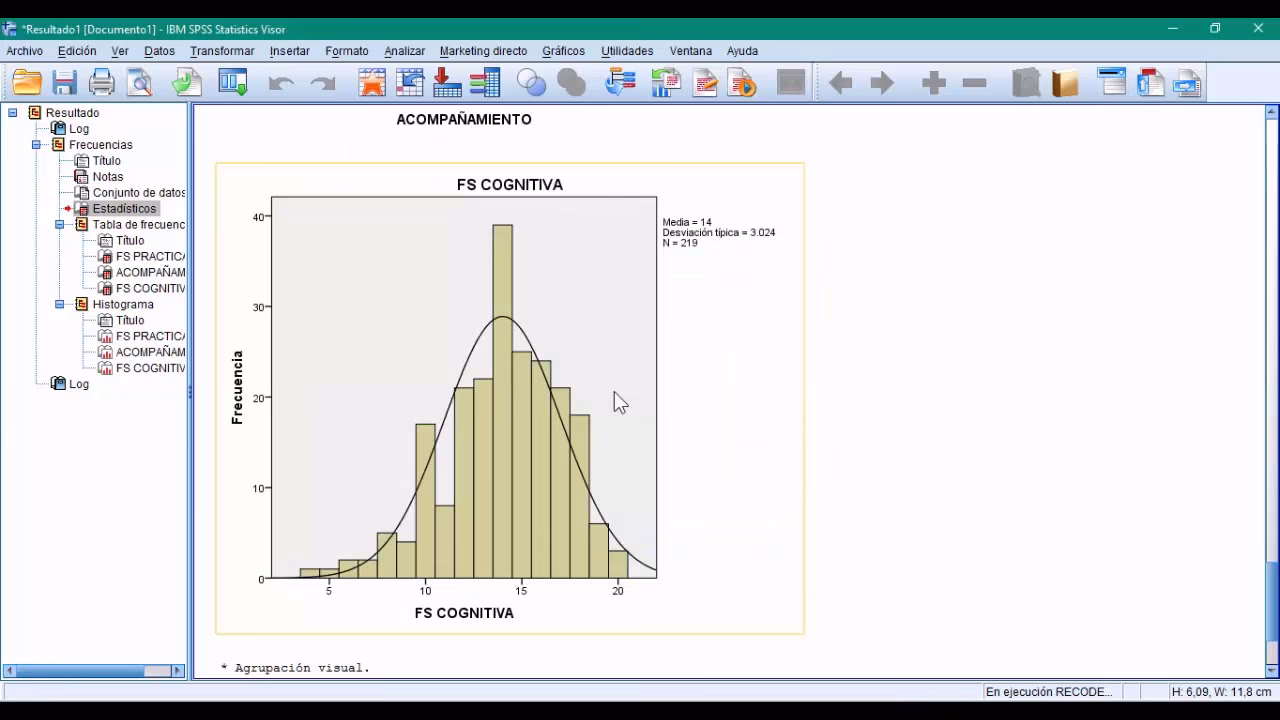Select Conjunto de datos outline item
Viewport: 1280px width, 720px height.
138,193
